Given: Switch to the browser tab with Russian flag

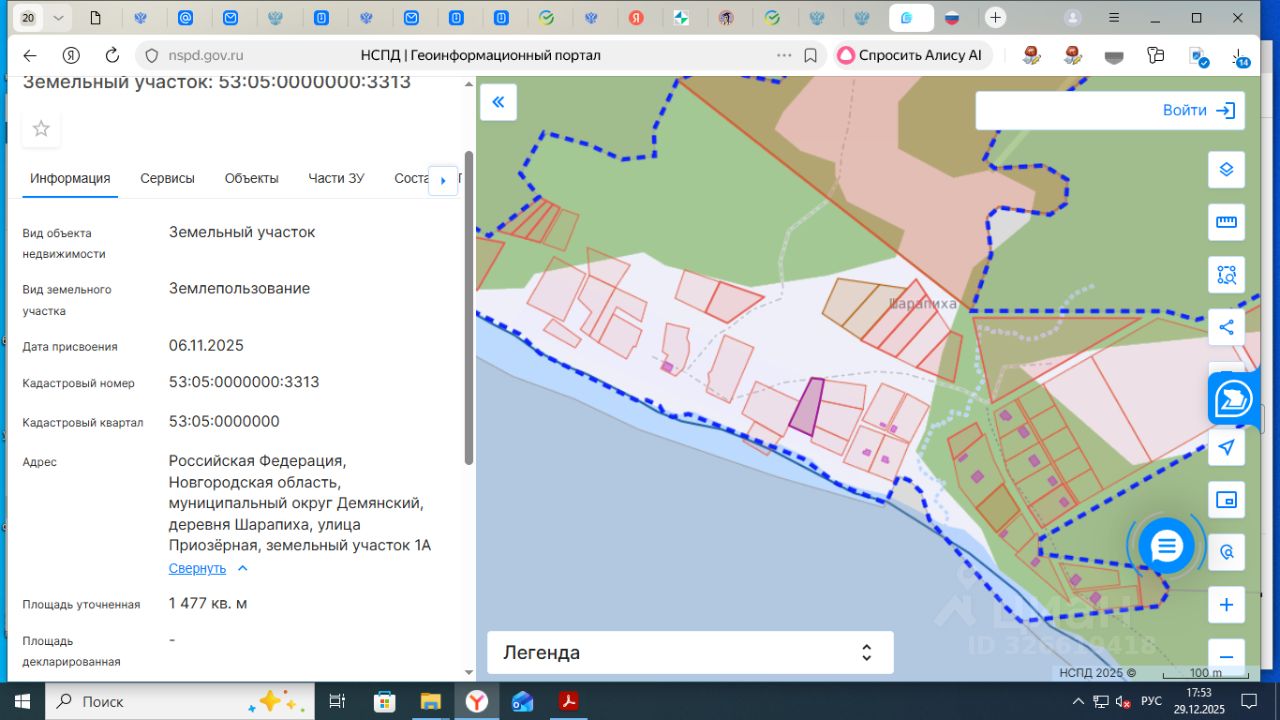Looking at the screenshot, I should pyautogui.click(x=953, y=18).
